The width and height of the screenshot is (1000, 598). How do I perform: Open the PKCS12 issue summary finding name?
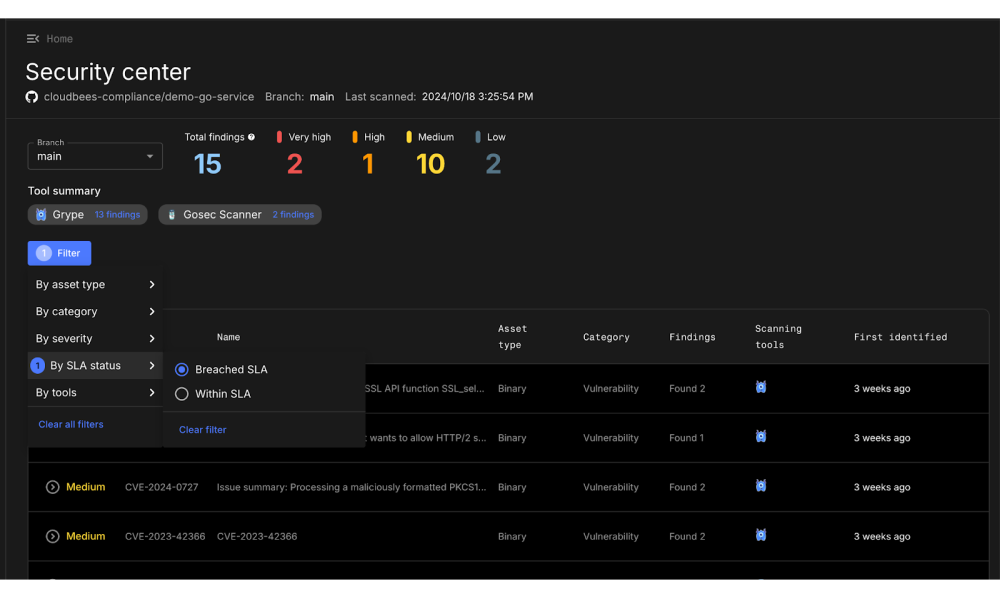(x=351, y=487)
